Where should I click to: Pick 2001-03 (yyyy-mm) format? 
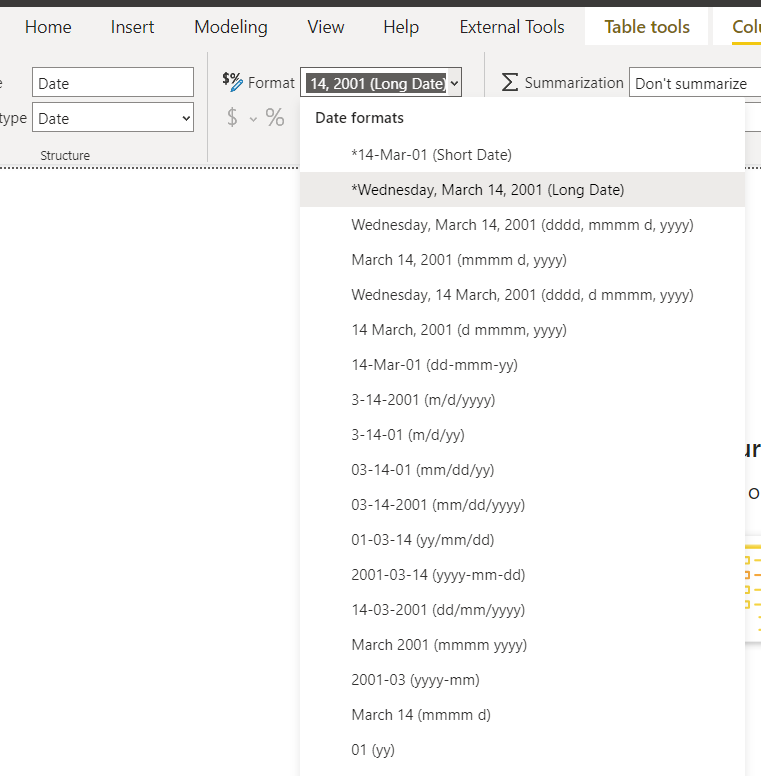[523, 680]
